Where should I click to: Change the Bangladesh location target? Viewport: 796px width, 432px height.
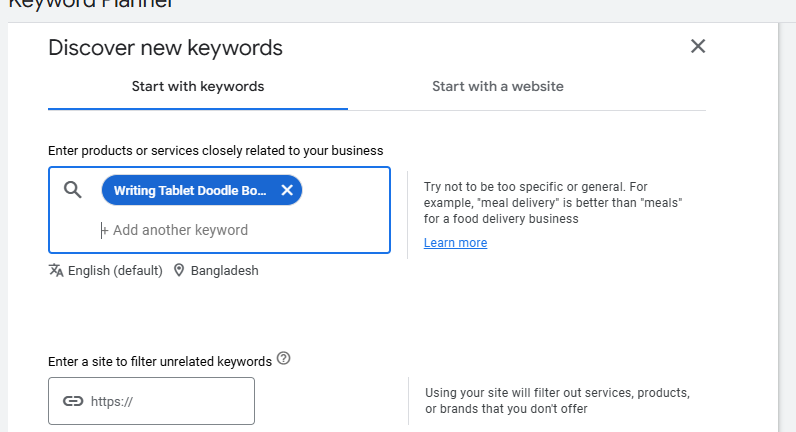click(x=224, y=271)
